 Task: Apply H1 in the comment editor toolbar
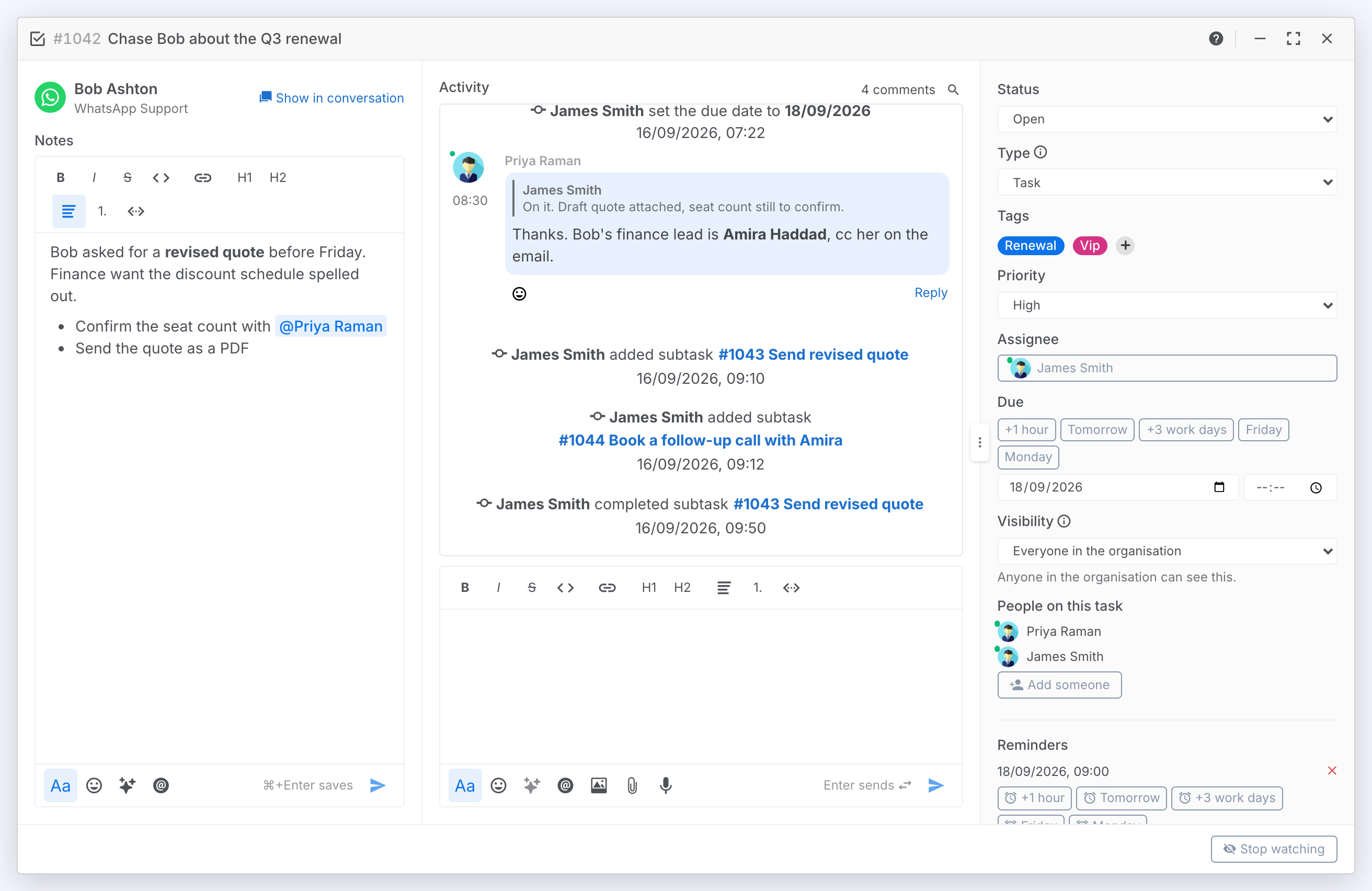(x=649, y=587)
